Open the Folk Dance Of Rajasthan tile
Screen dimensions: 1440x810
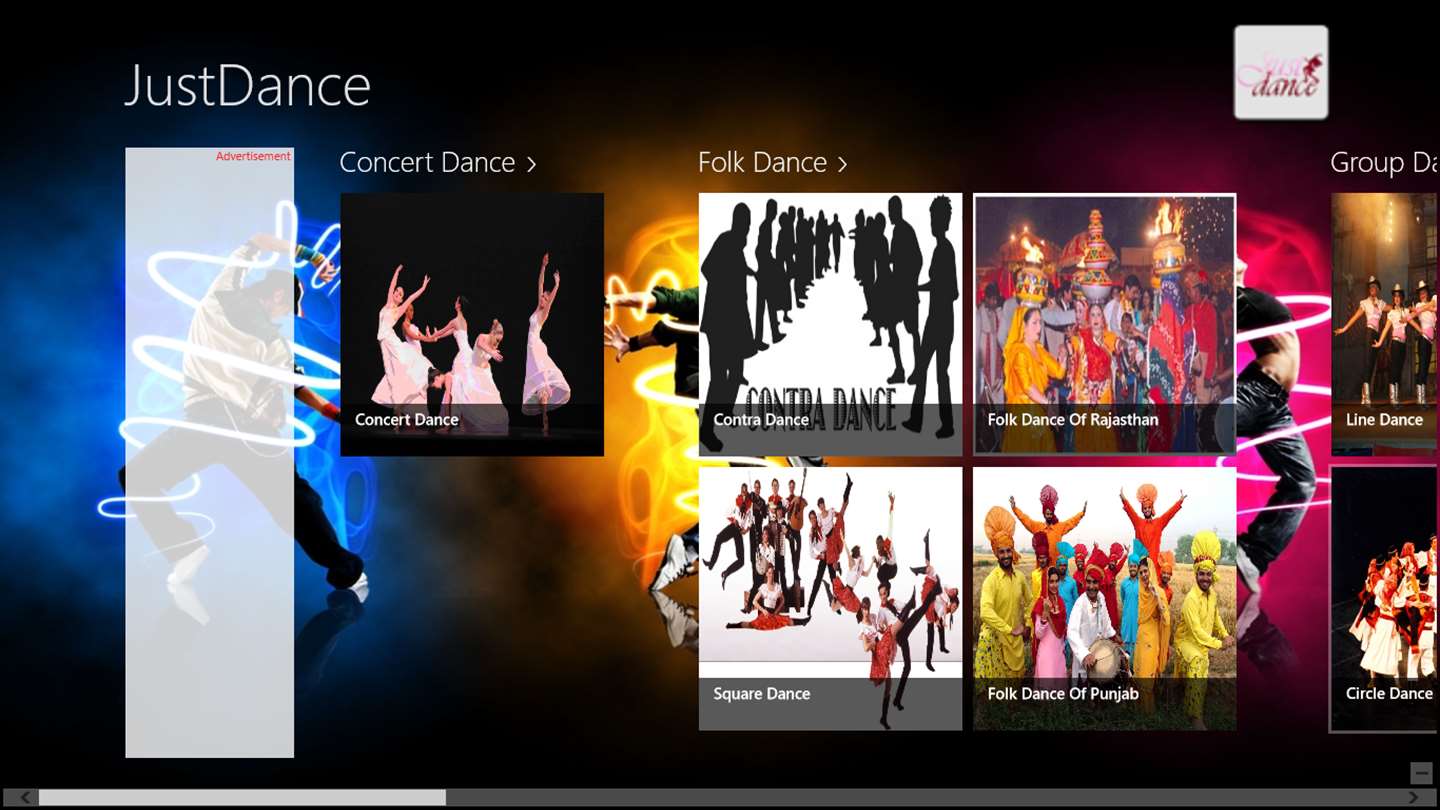(1105, 324)
